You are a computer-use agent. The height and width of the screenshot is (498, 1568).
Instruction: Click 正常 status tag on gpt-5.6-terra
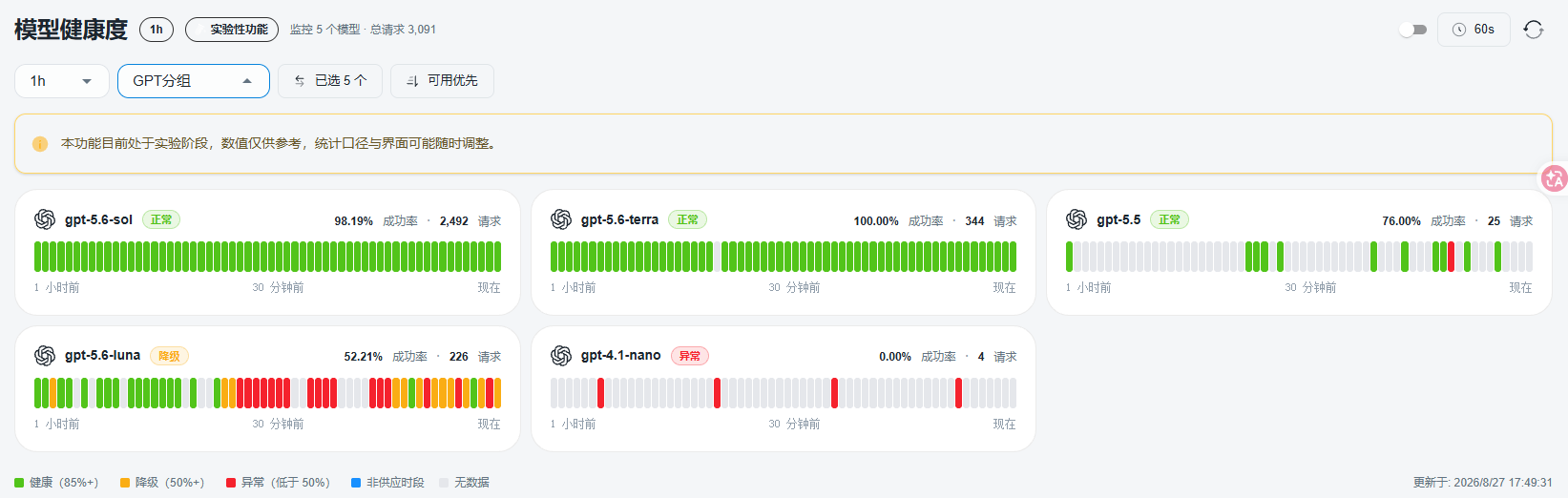tap(687, 219)
